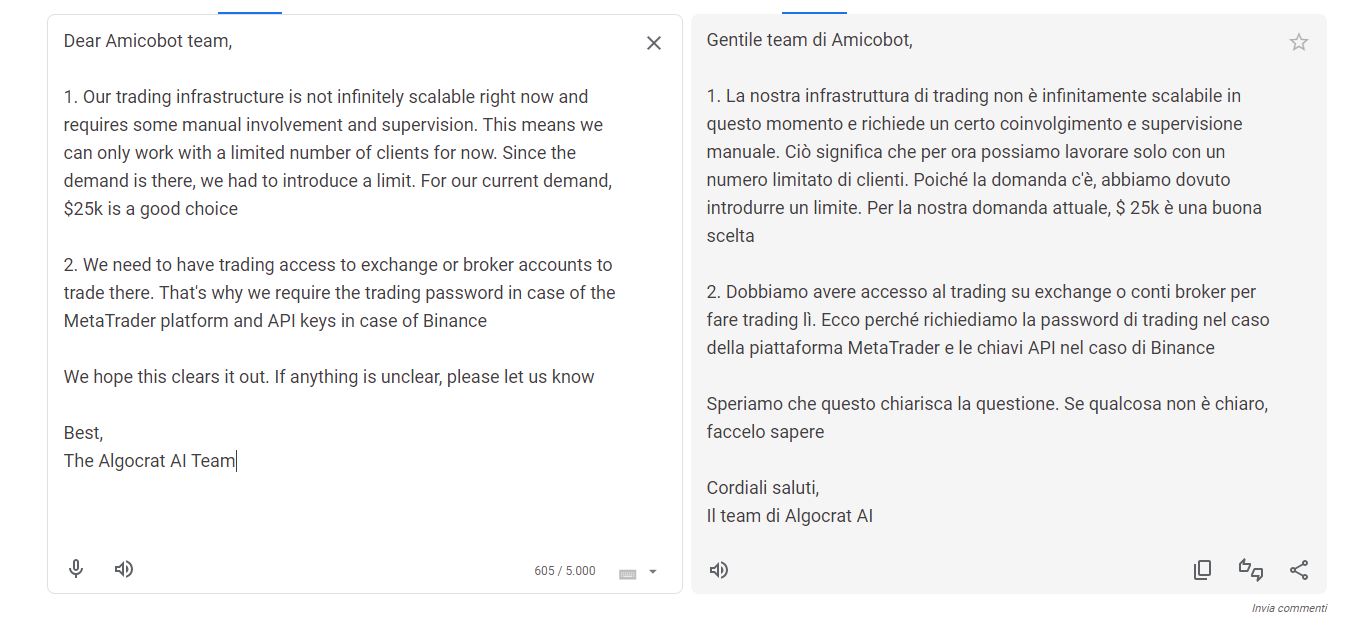The width and height of the screenshot is (1369, 640).
Task: Click the source paragraph mentioning MetaTrader platform
Action: tap(339, 293)
